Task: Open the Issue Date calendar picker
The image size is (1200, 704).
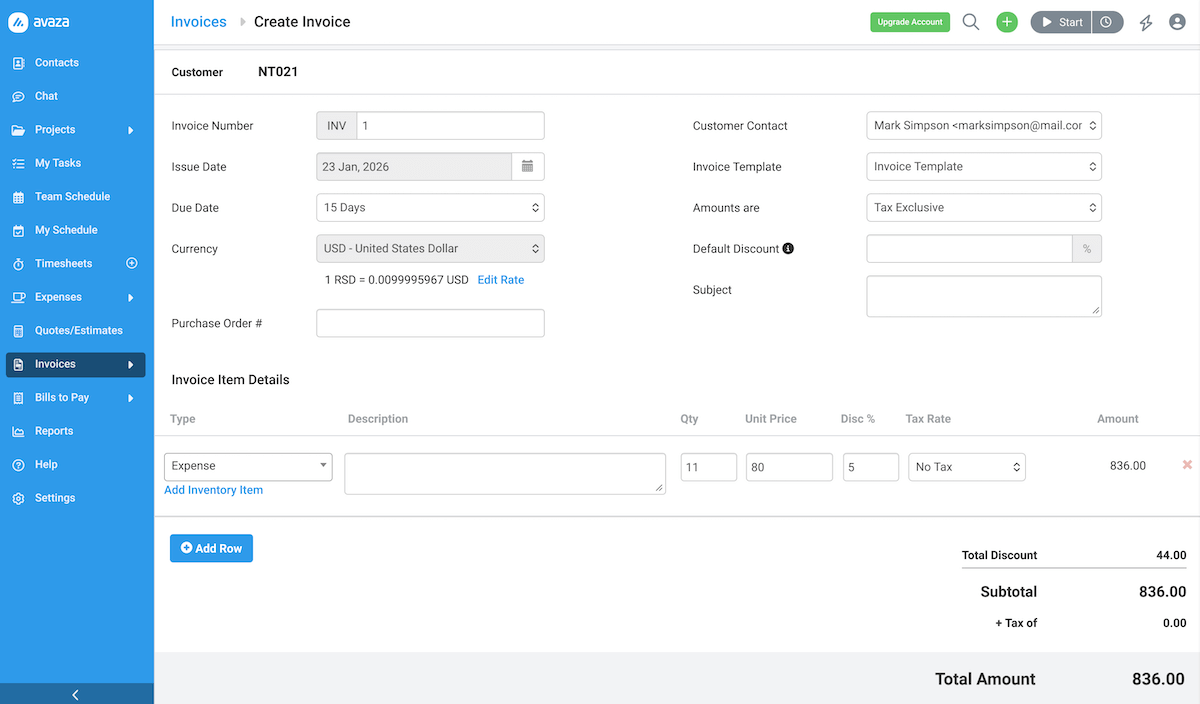Action: [528, 166]
